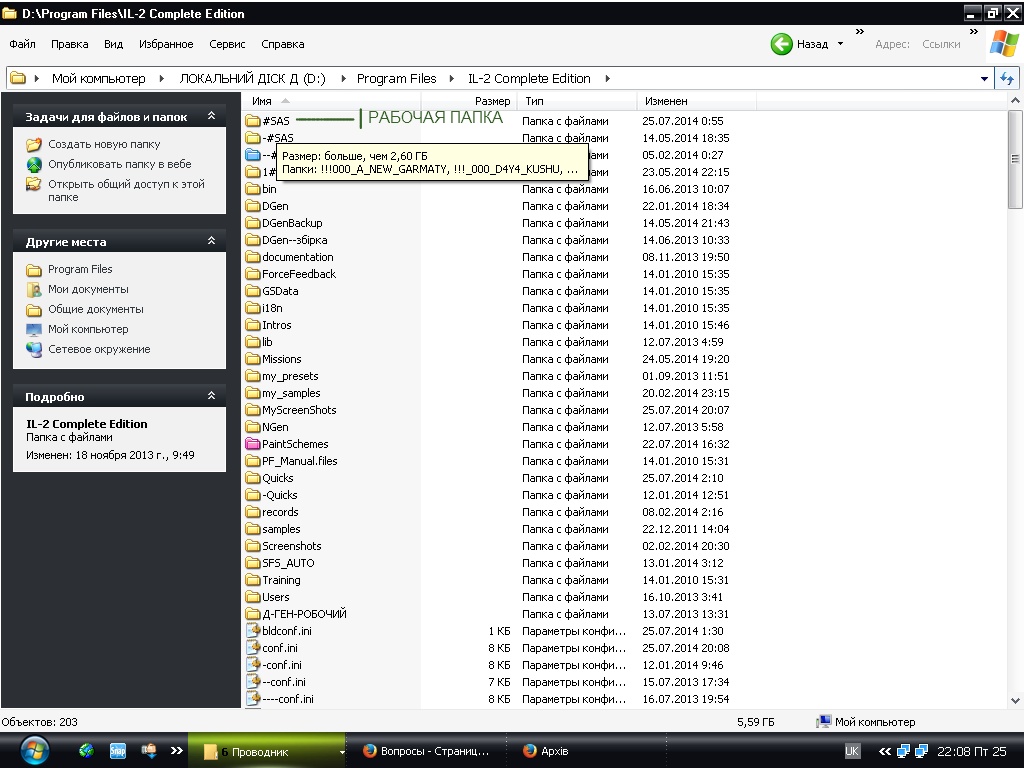Image resolution: width=1024 pixels, height=768 pixels.
Task: Open the Правка menu
Action: coord(69,44)
